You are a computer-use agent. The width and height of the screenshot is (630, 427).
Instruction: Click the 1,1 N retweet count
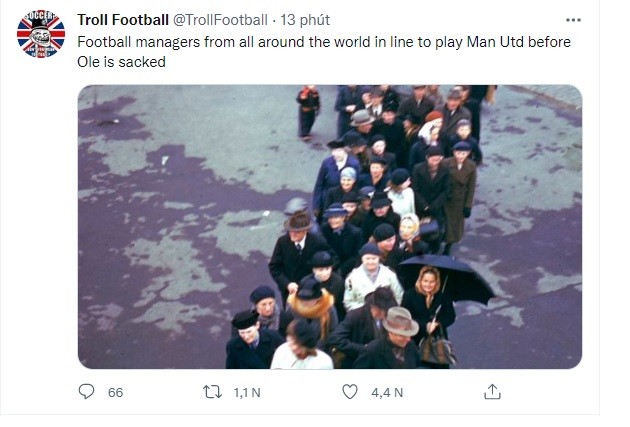246,393
